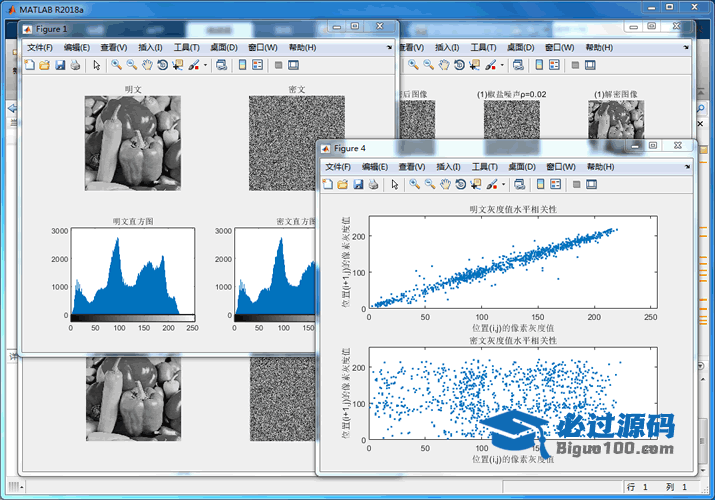Click New Figure icon in Figure 1 toolbar
The width and height of the screenshot is (715, 500).
pos(30,65)
